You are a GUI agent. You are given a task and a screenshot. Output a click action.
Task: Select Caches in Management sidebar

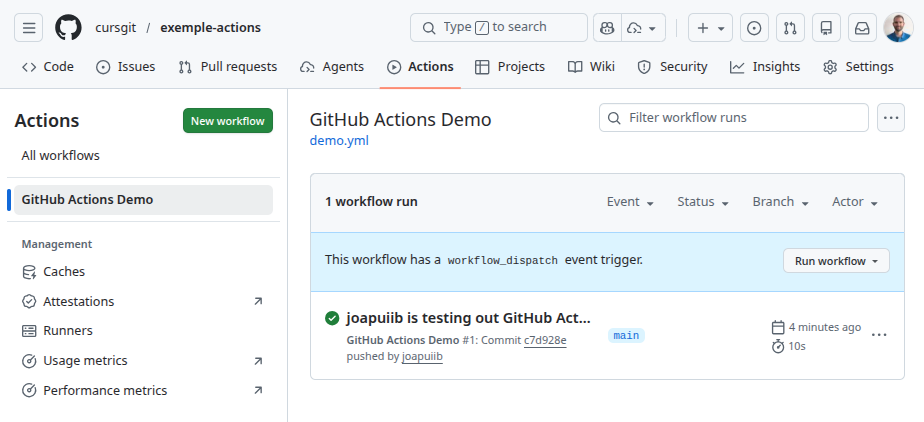pyautogui.click(x=64, y=272)
